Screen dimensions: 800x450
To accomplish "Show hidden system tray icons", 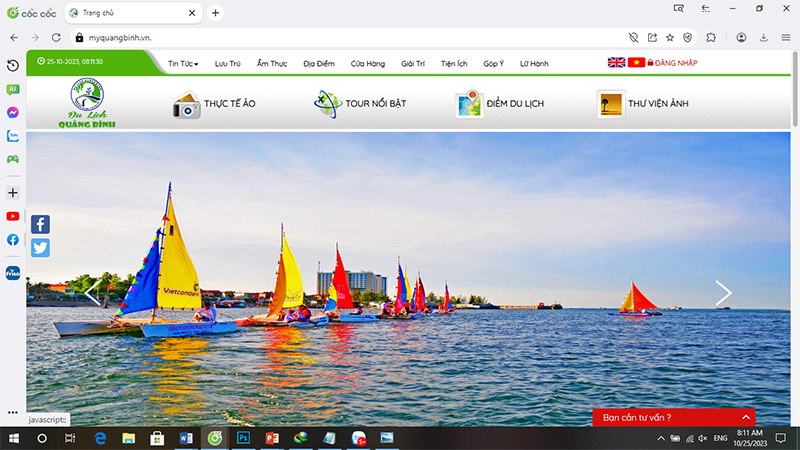I will [661, 438].
